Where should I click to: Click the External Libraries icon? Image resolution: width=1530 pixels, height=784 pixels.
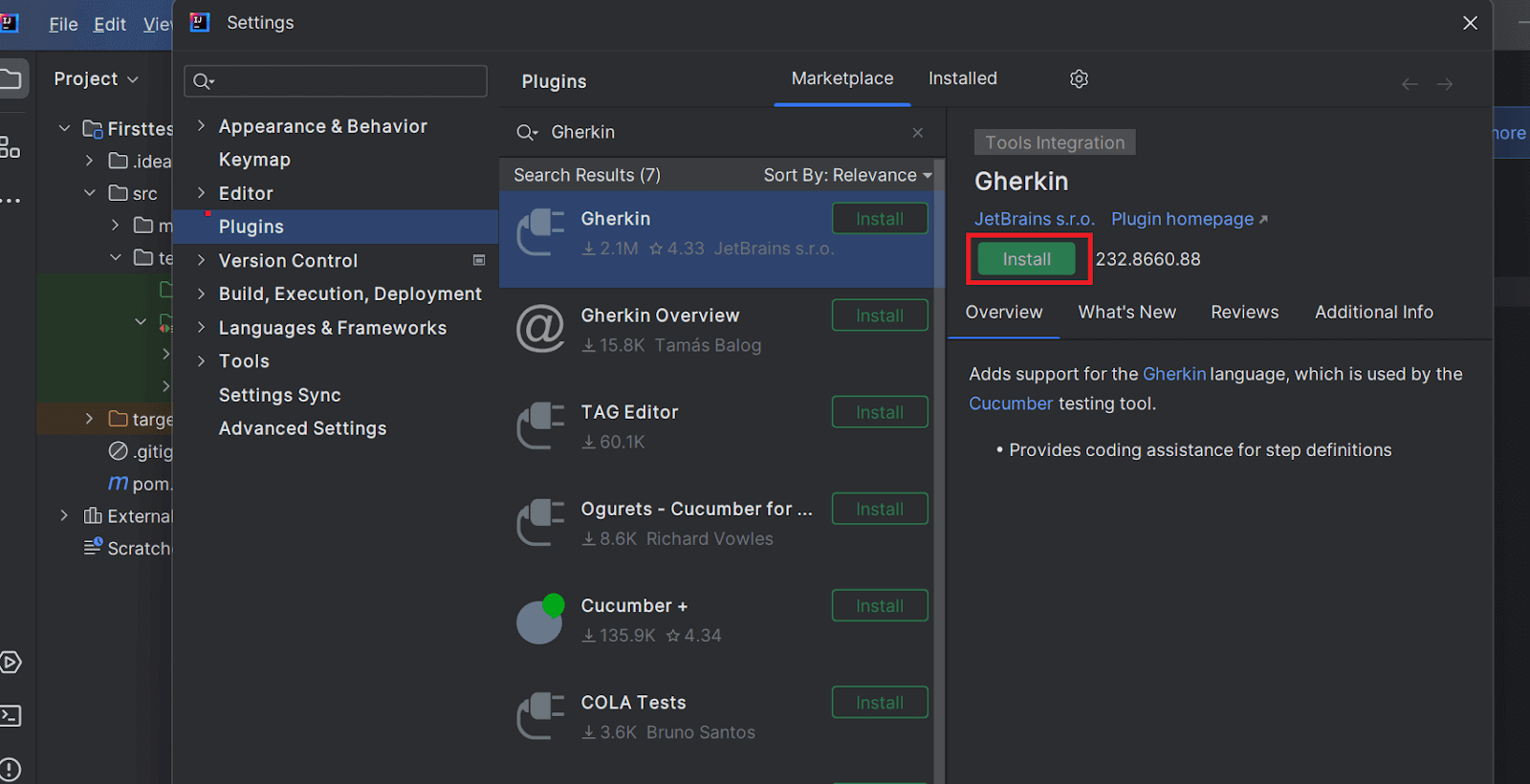click(93, 515)
